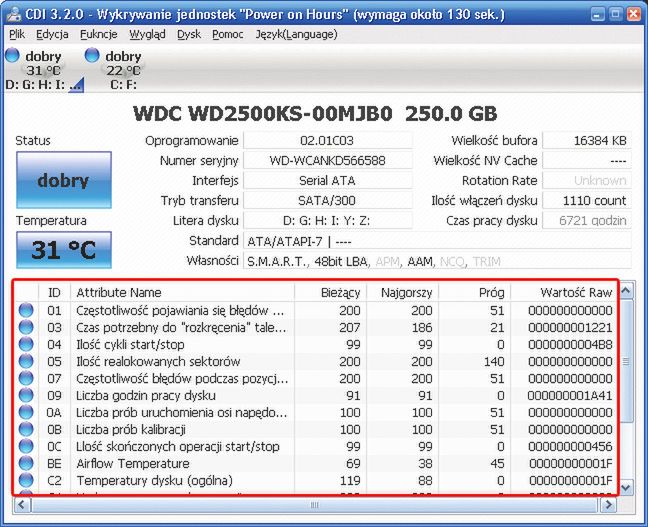Click the horizontal scroll left arrow
Viewport: 648px width, 527px height.
click(21, 505)
